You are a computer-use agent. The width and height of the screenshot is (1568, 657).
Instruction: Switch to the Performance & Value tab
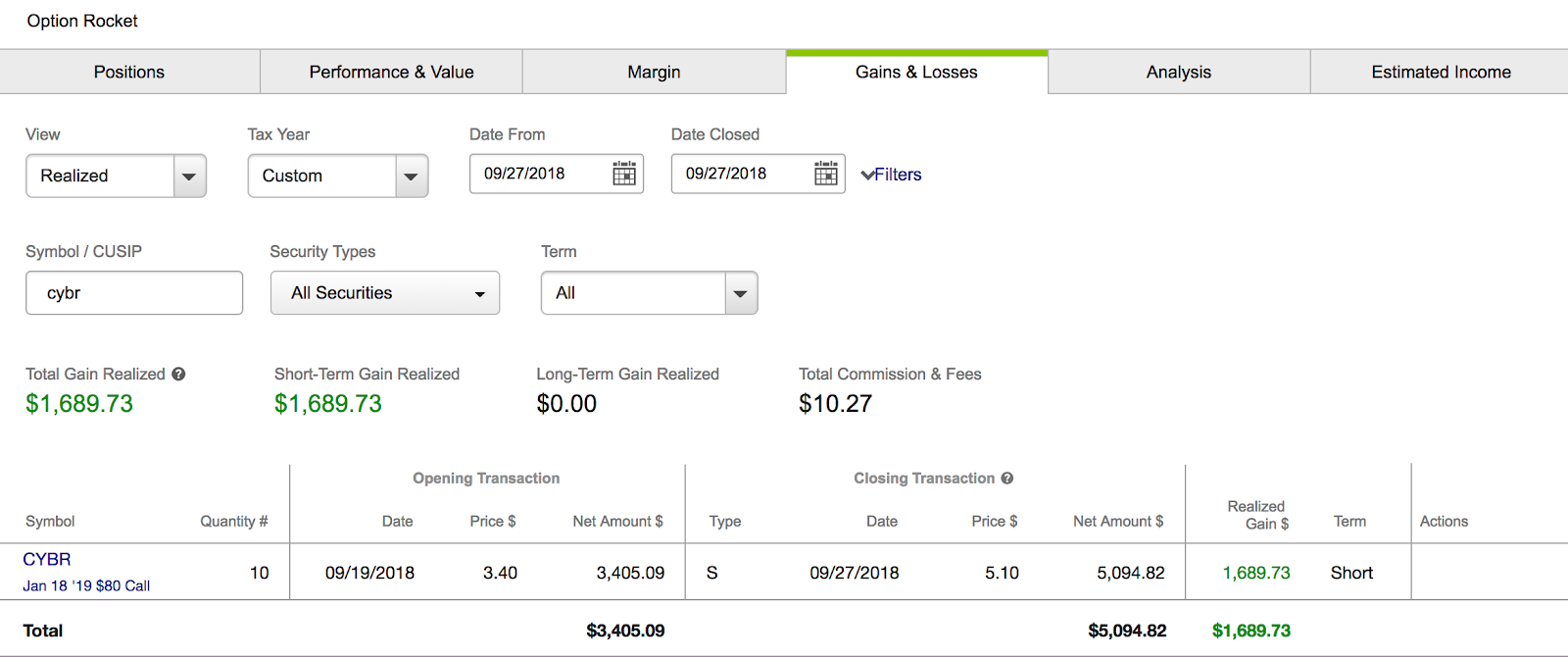(x=391, y=73)
